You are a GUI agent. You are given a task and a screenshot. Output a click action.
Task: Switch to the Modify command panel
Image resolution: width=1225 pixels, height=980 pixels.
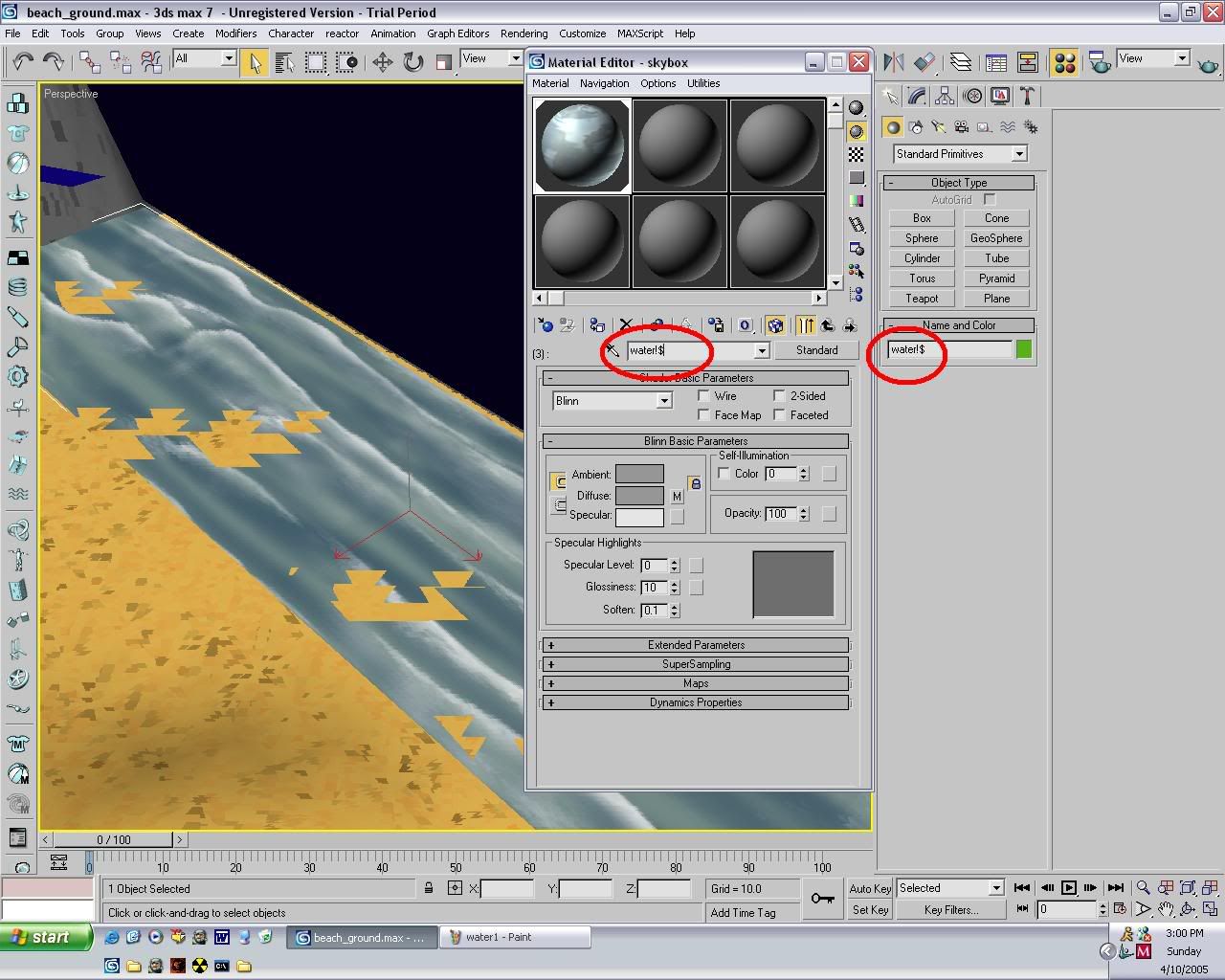tap(918, 96)
